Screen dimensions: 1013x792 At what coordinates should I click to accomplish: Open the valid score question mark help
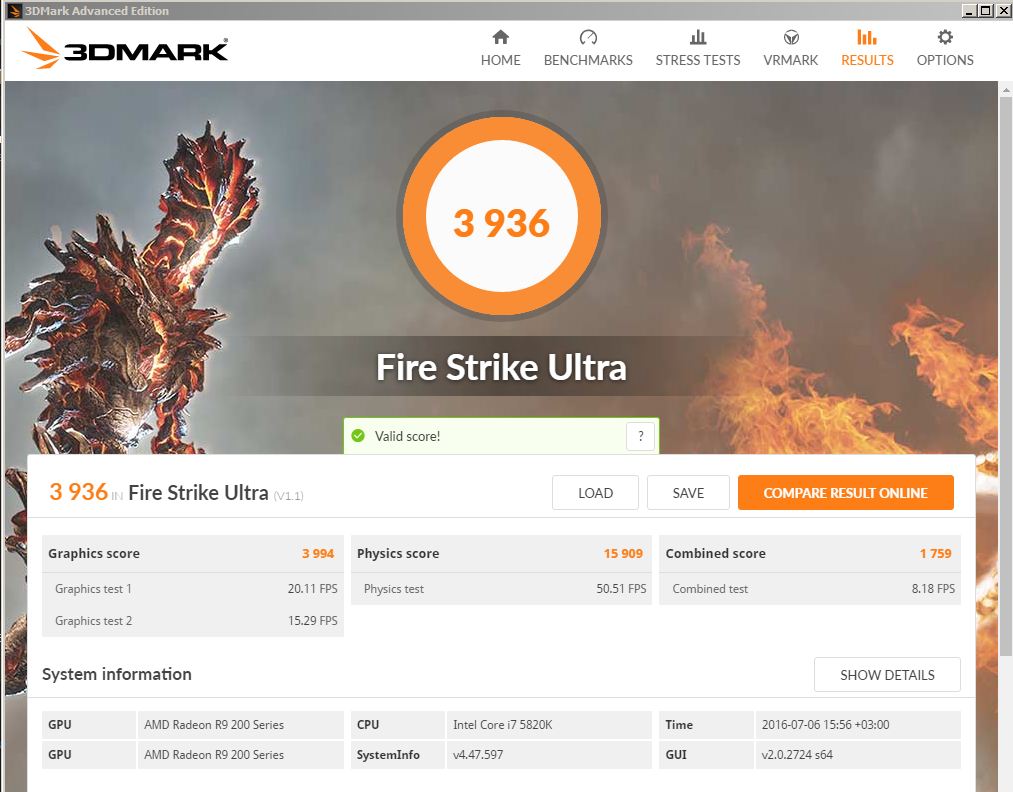coord(640,436)
